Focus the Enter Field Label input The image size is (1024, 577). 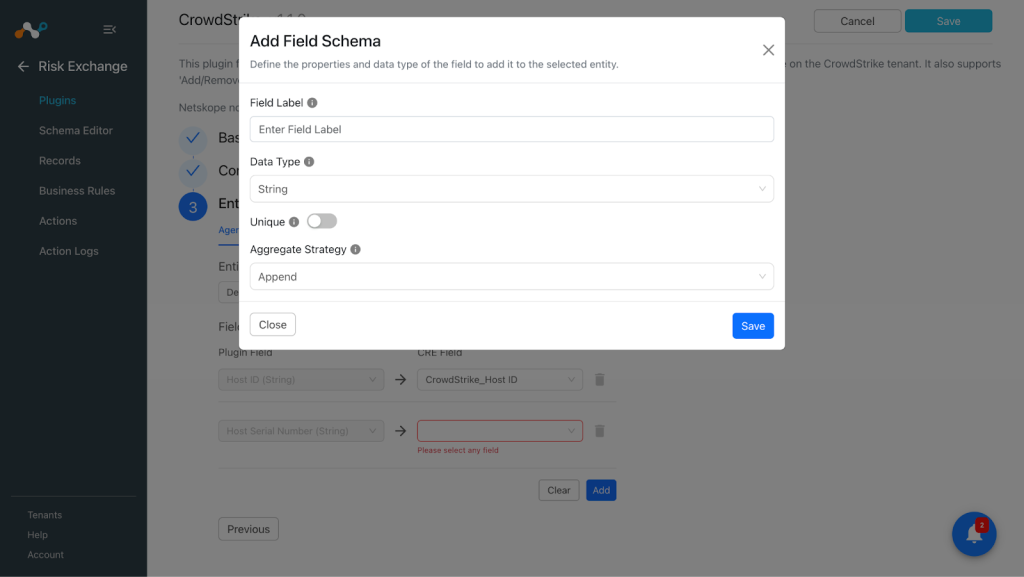(x=511, y=129)
